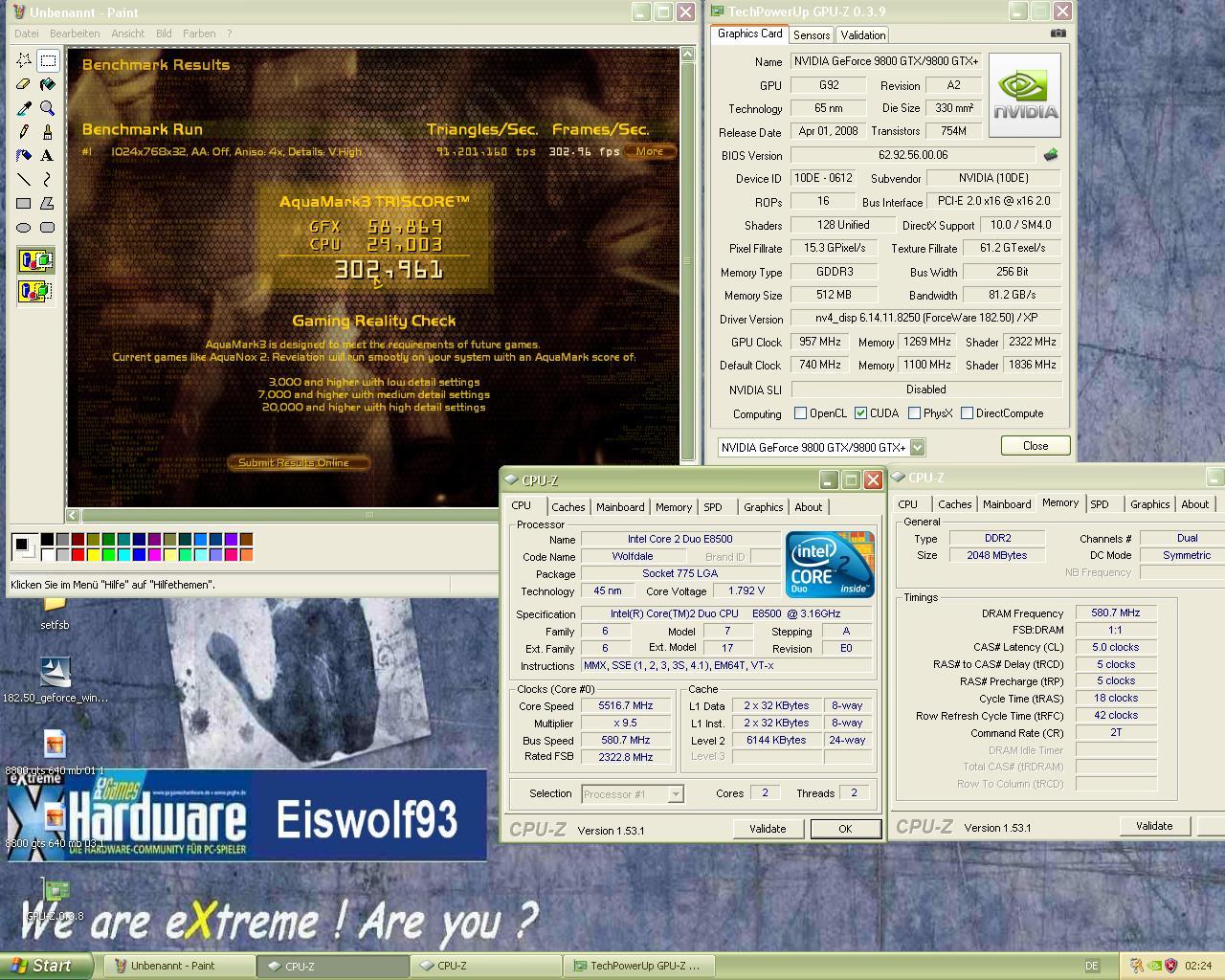Pick the Eraser tool in Paint

pyautogui.click(x=24, y=84)
